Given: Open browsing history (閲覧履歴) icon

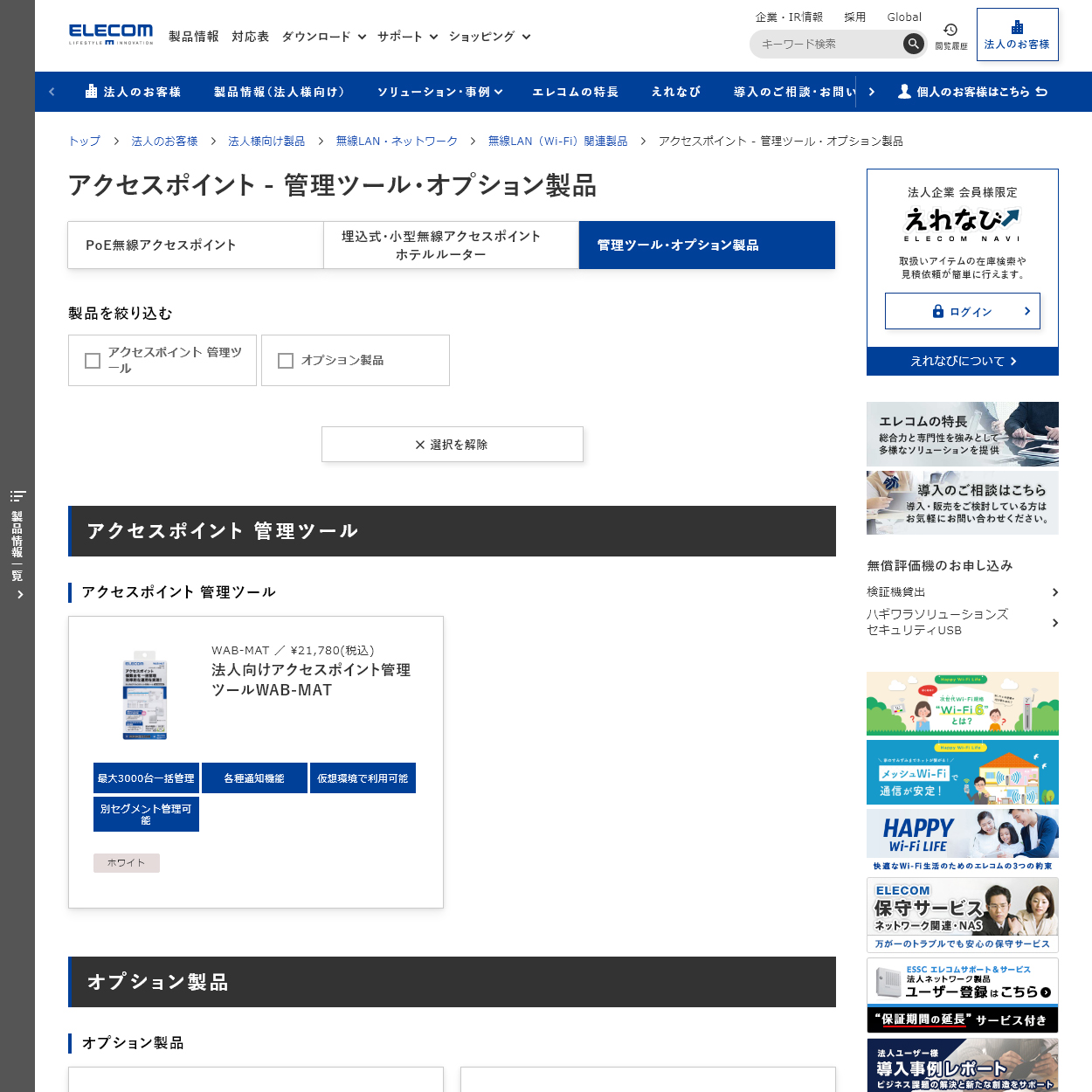Looking at the screenshot, I should [x=950, y=36].
